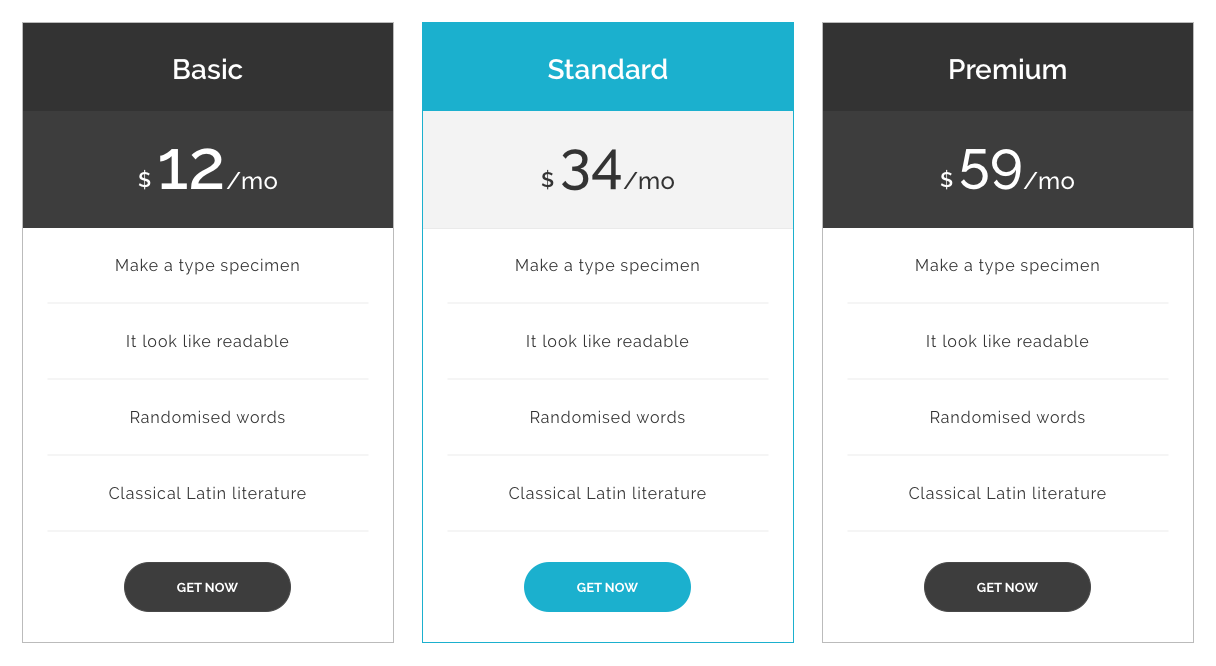The width and height of the screenshot is (1216, 666).
Task: Click "It look like readable" under Basic
Action: pos(208,341)
